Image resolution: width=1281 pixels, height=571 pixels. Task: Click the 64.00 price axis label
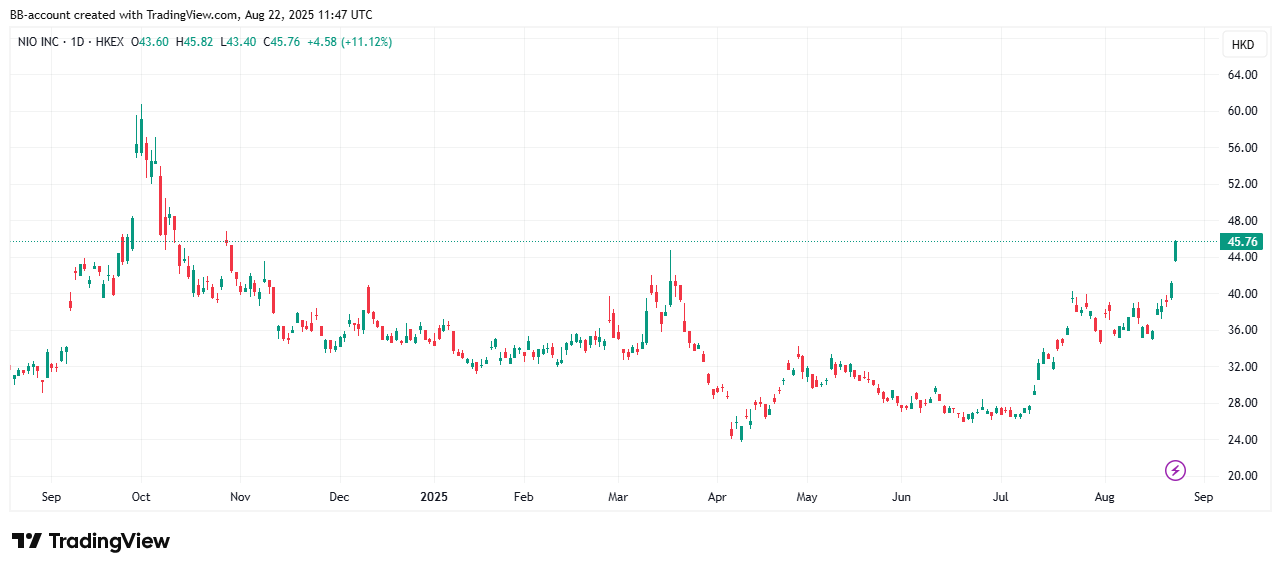tap(1243, 75)
